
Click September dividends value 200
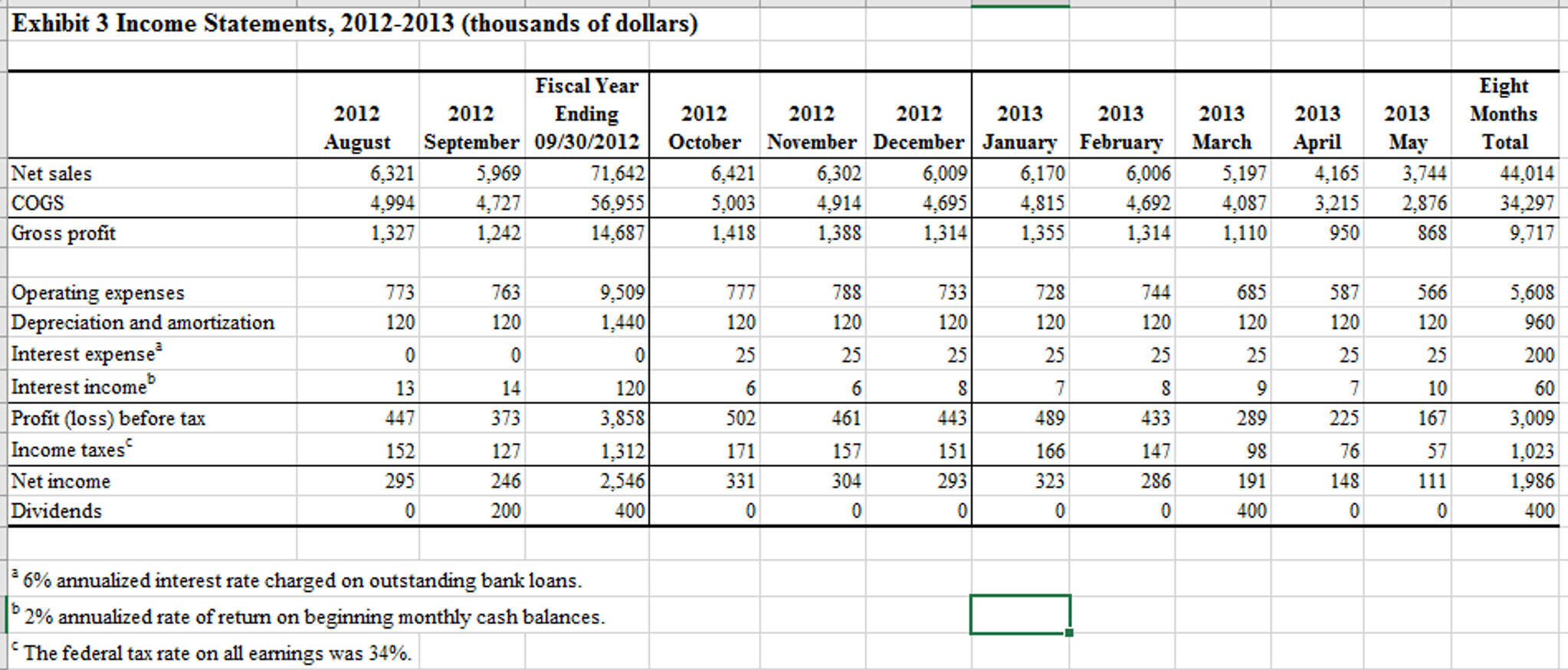pyautogui.click(x=506, y=511)
